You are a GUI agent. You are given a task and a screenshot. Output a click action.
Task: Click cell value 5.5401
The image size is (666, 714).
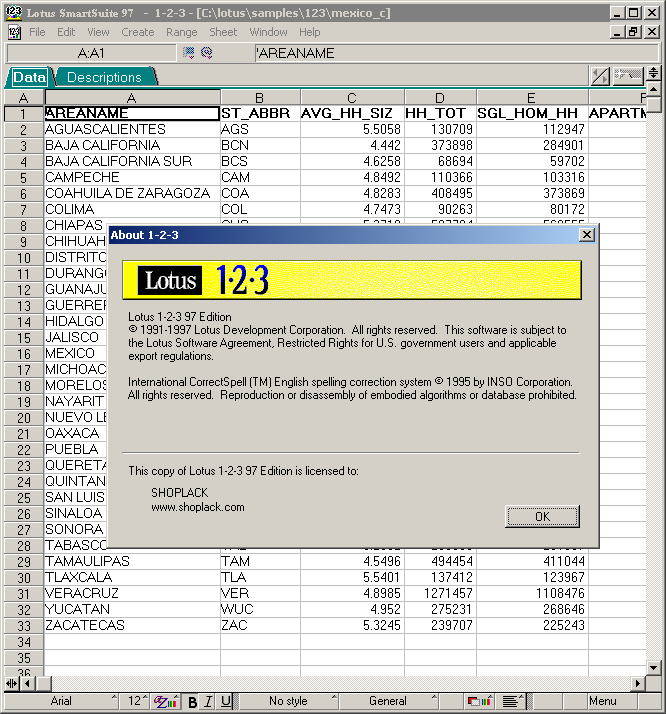[352, 577]
